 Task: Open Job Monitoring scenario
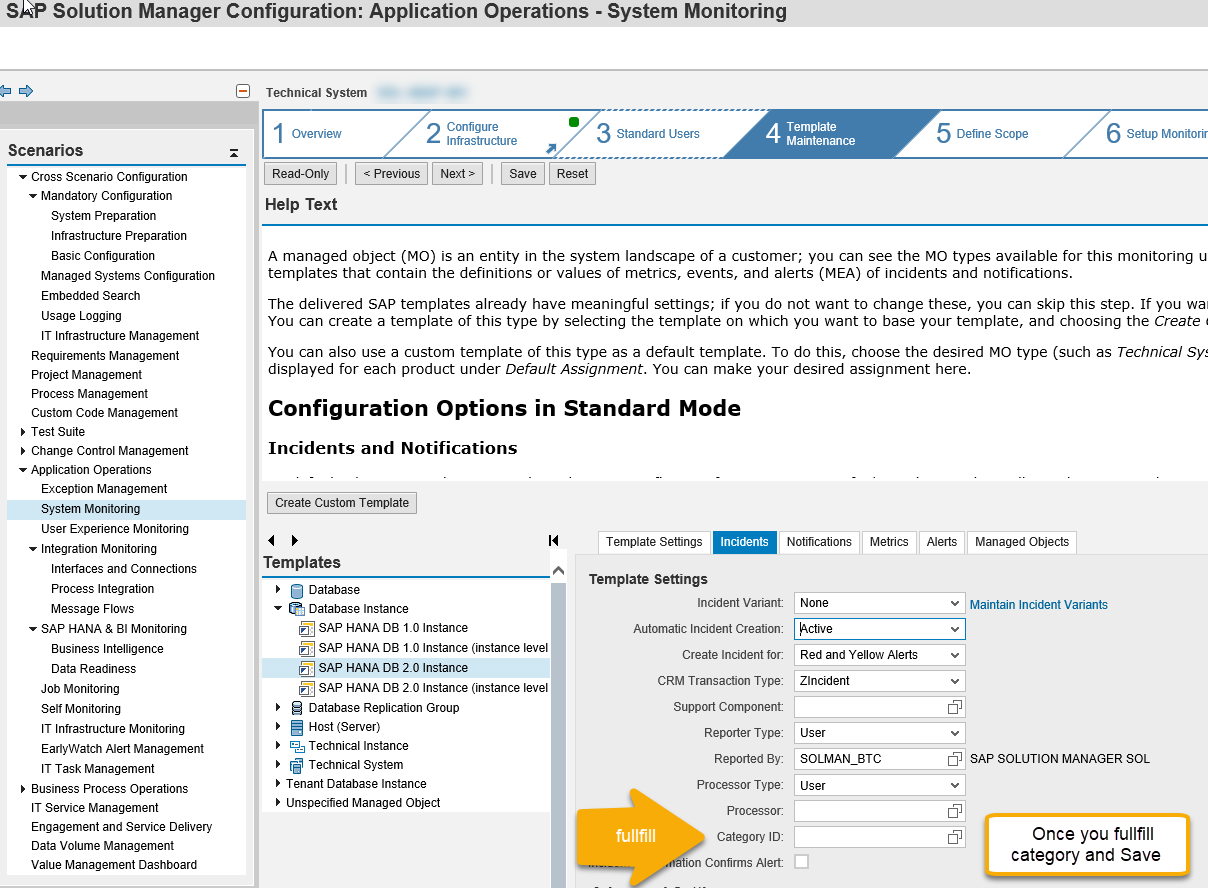80,689
